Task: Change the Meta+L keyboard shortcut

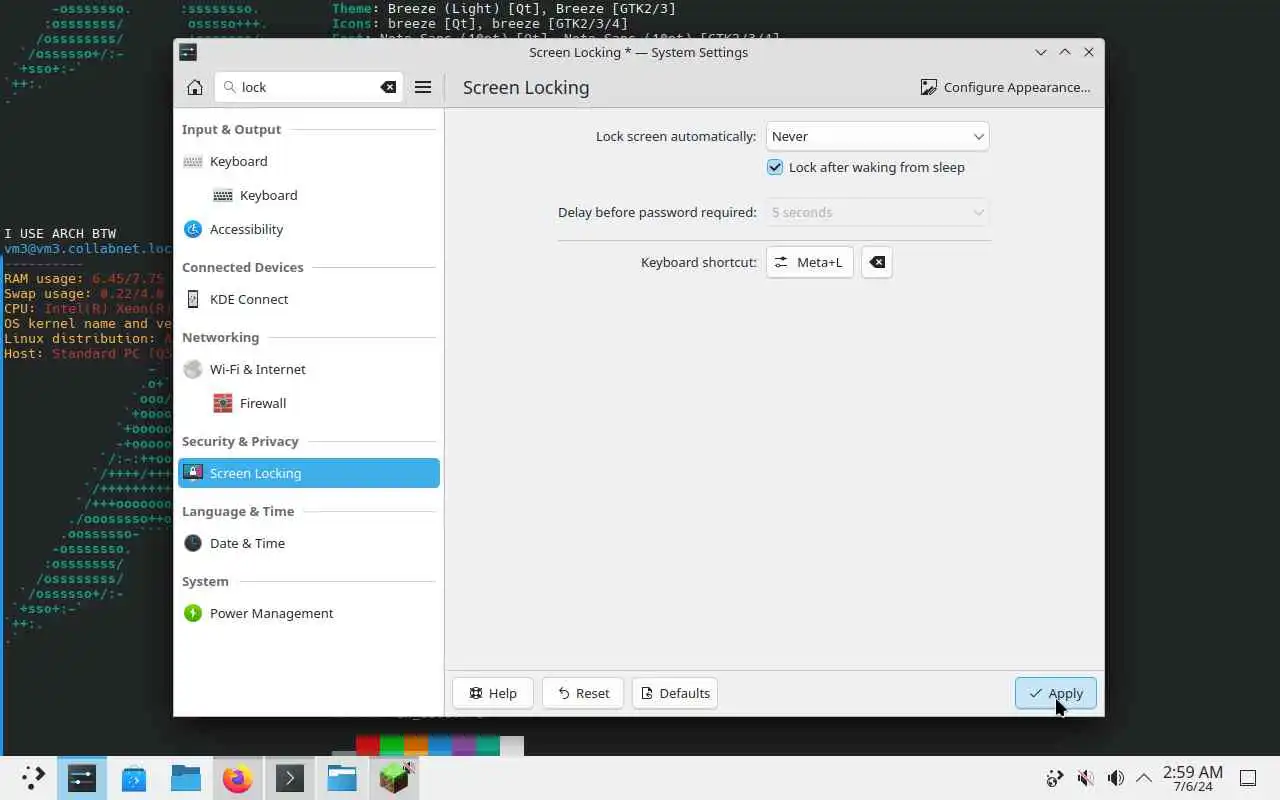Action: [x=809, y=262]
